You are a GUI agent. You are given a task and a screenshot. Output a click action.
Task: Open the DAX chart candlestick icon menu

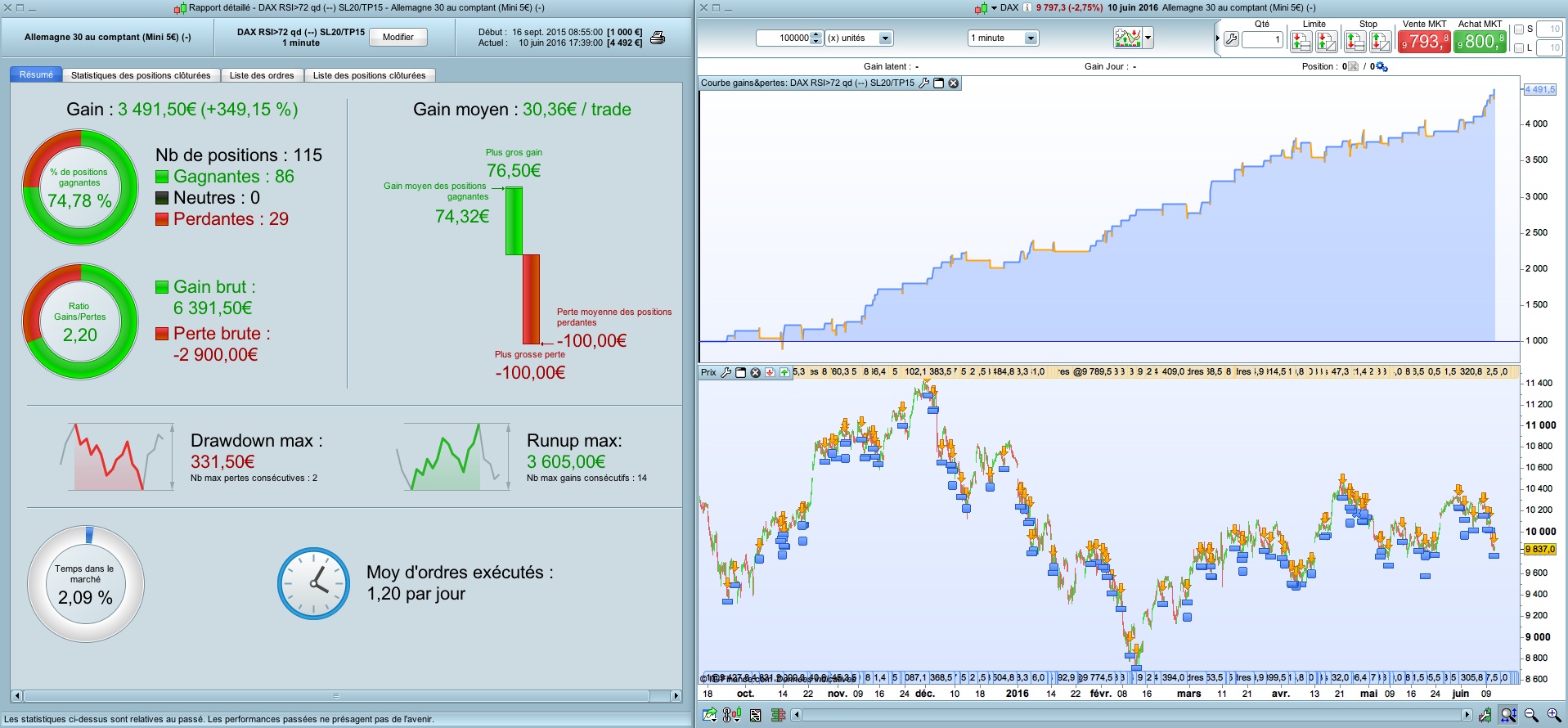pyautogui.click(x=981, y=8)
